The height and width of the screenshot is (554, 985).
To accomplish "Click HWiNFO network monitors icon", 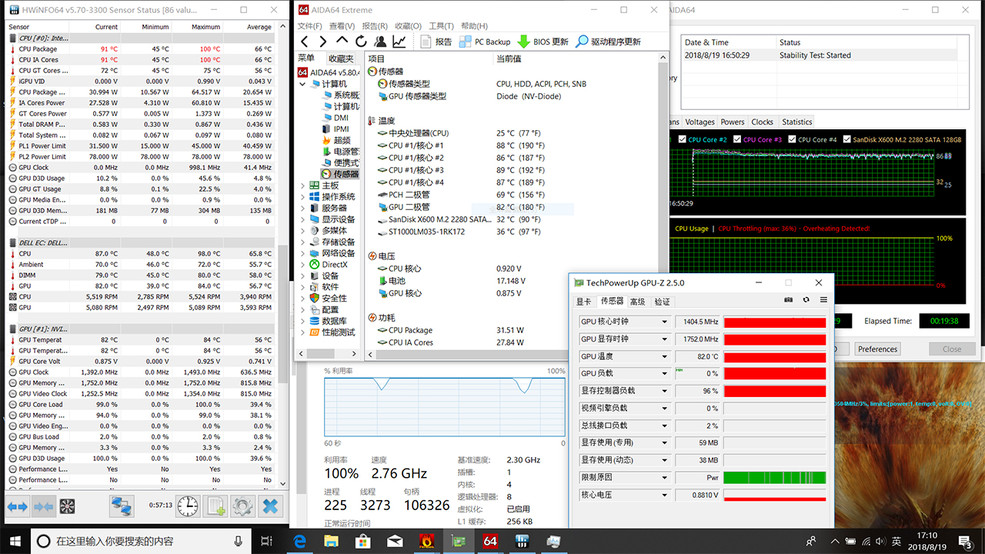I will click(x=121, y=506).
